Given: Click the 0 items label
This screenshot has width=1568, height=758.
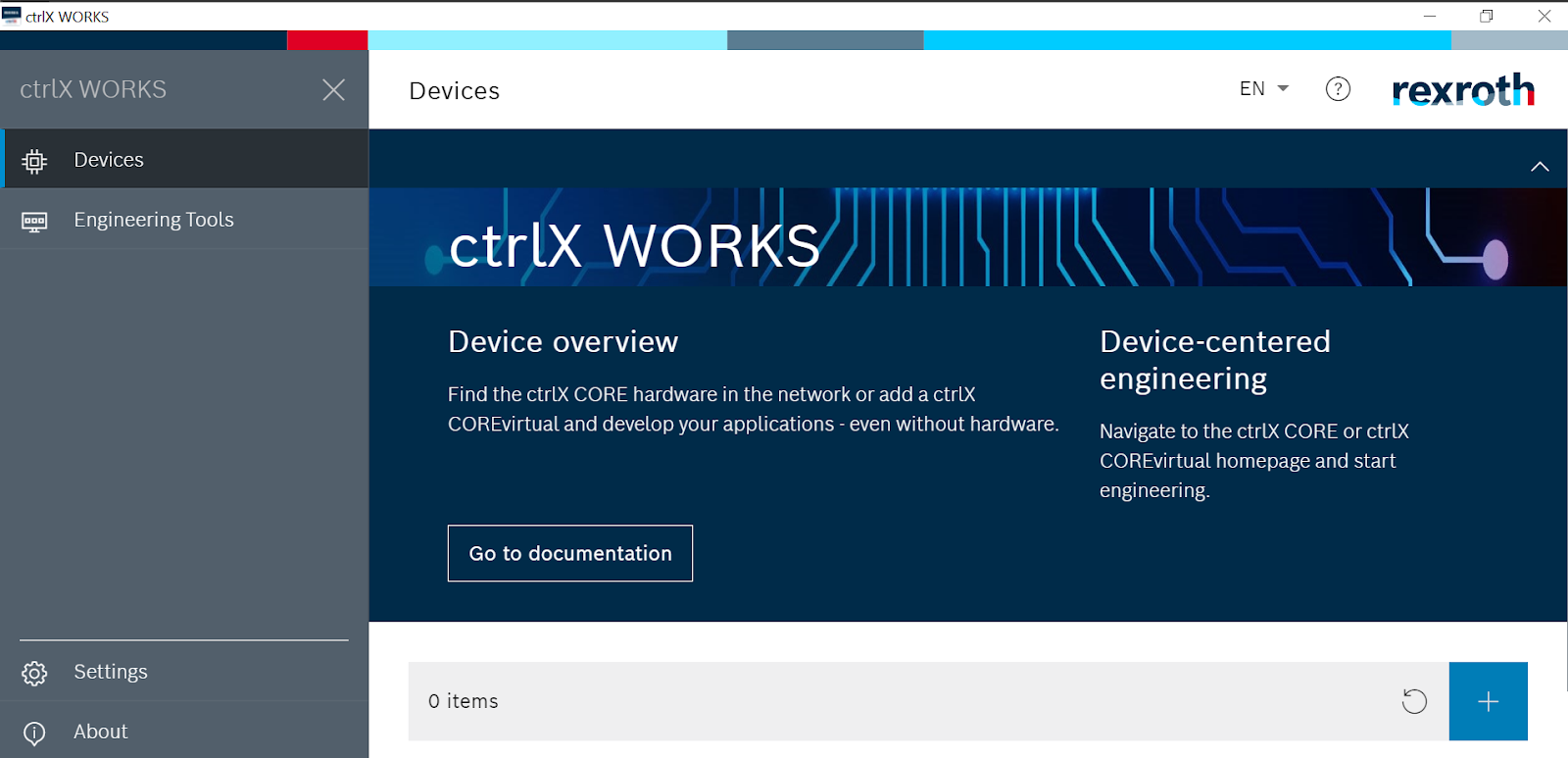Looking at the screenshot, I should 464,701.
